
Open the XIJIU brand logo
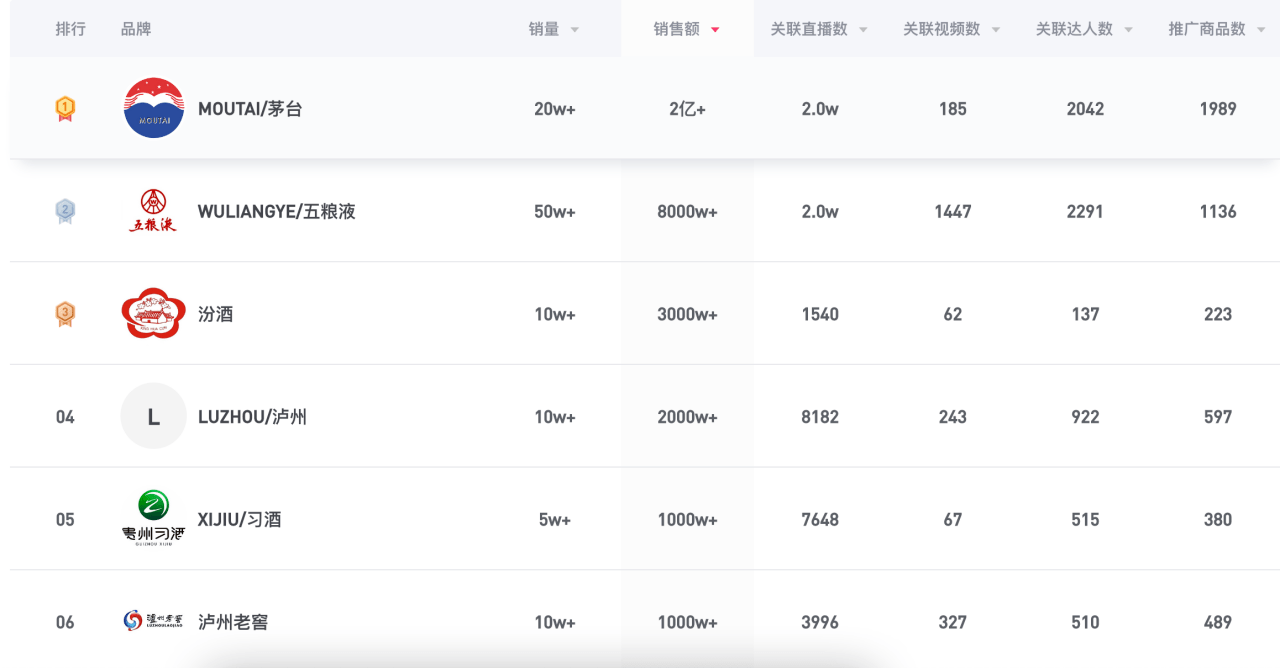click(x=154, y=519)
